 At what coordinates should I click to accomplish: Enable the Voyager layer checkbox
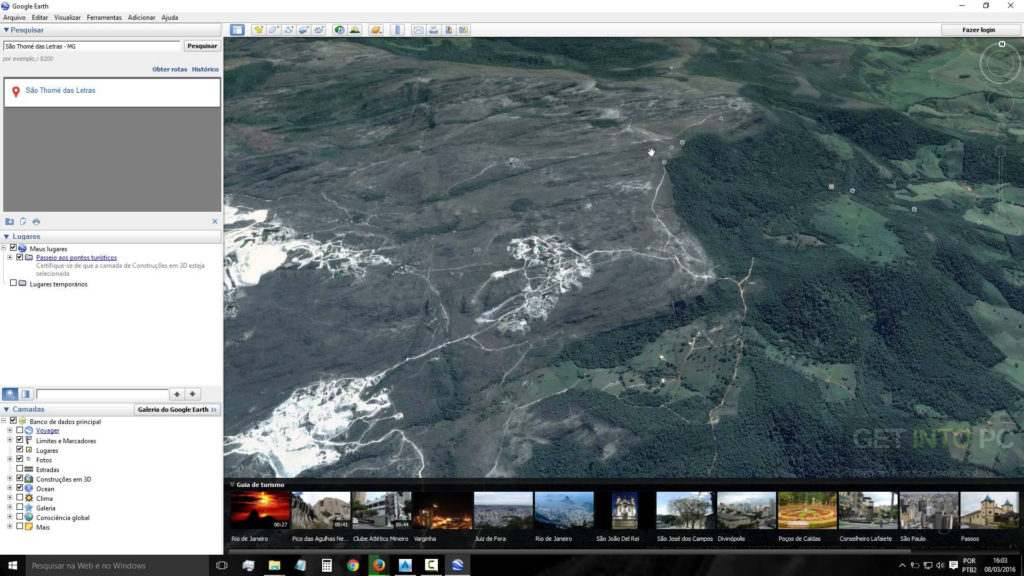20,430
